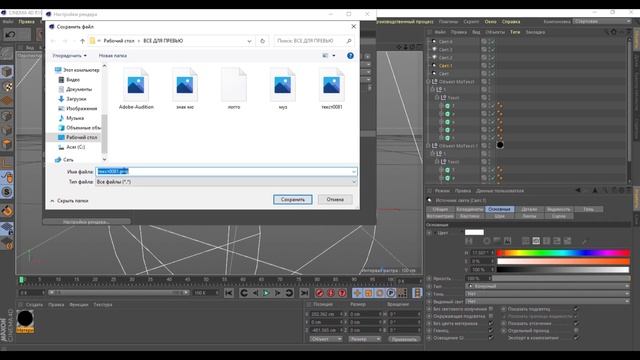Viewport: 640px width, 360px height.
Task: Play animation forward with green play button
Action: [x=266, y=293]
